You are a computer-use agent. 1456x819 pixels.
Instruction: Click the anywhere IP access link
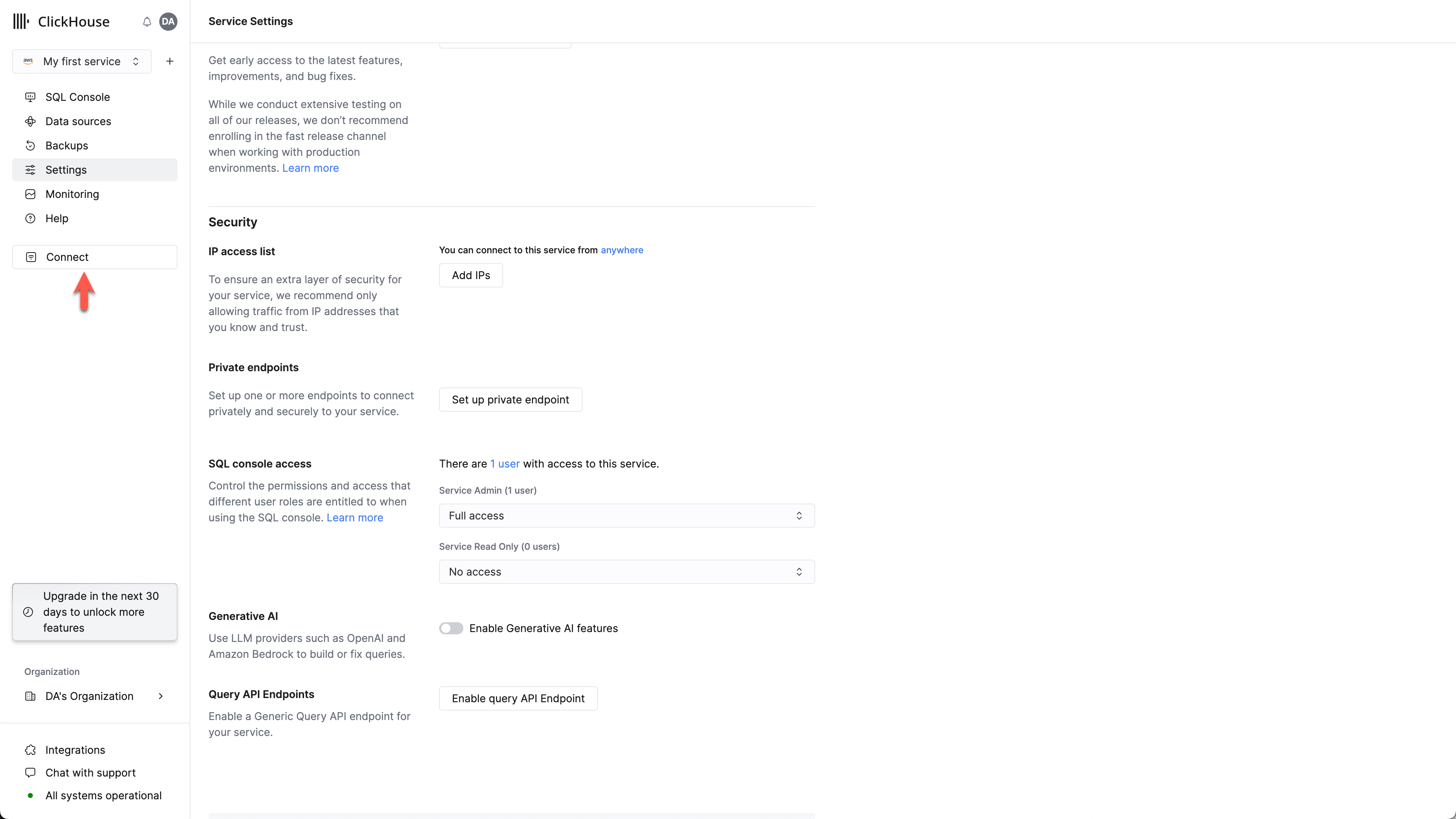pyautogui.click(x=622, y=250)
